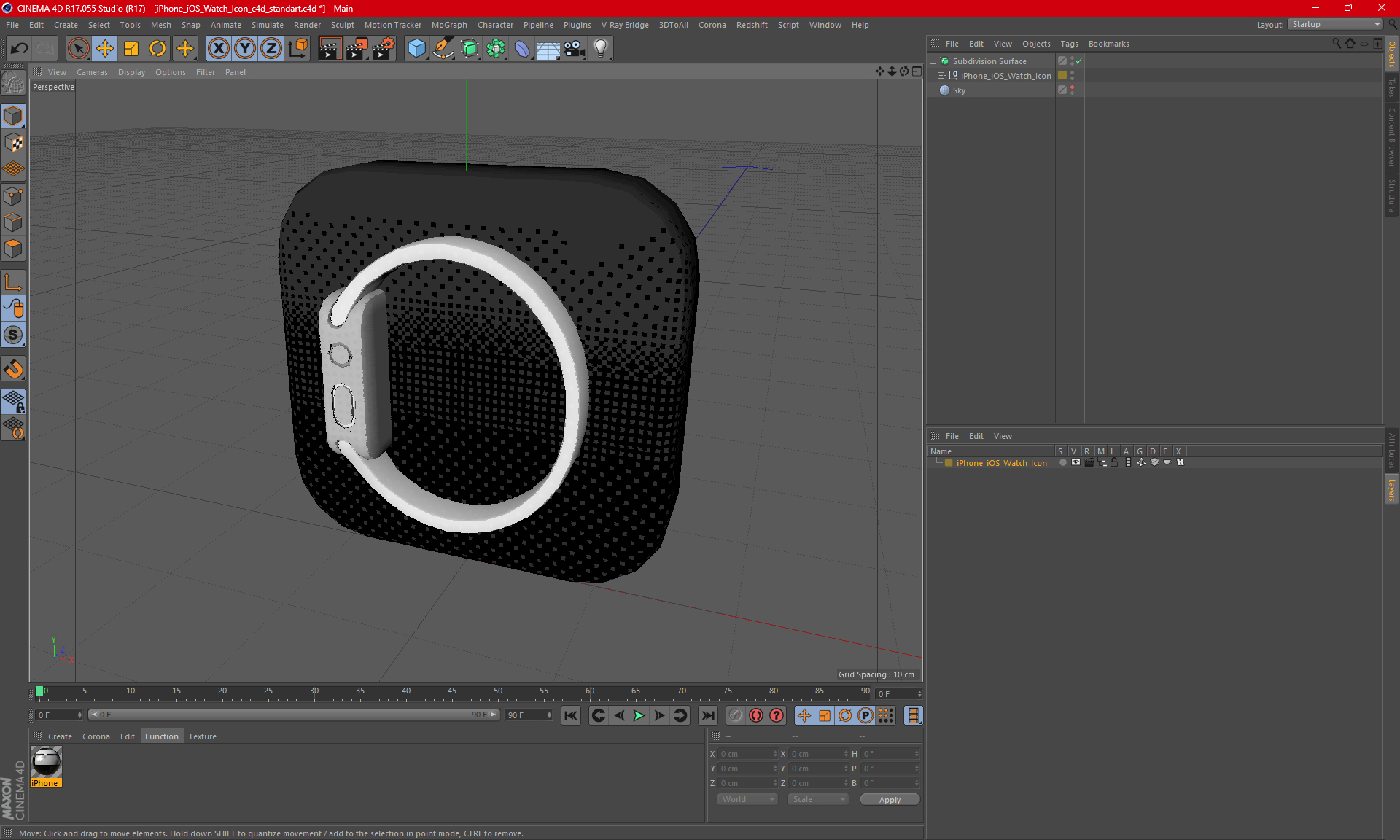Open the Deformer icon
This screenshot has width=1400, height=840.
[522, 49]
